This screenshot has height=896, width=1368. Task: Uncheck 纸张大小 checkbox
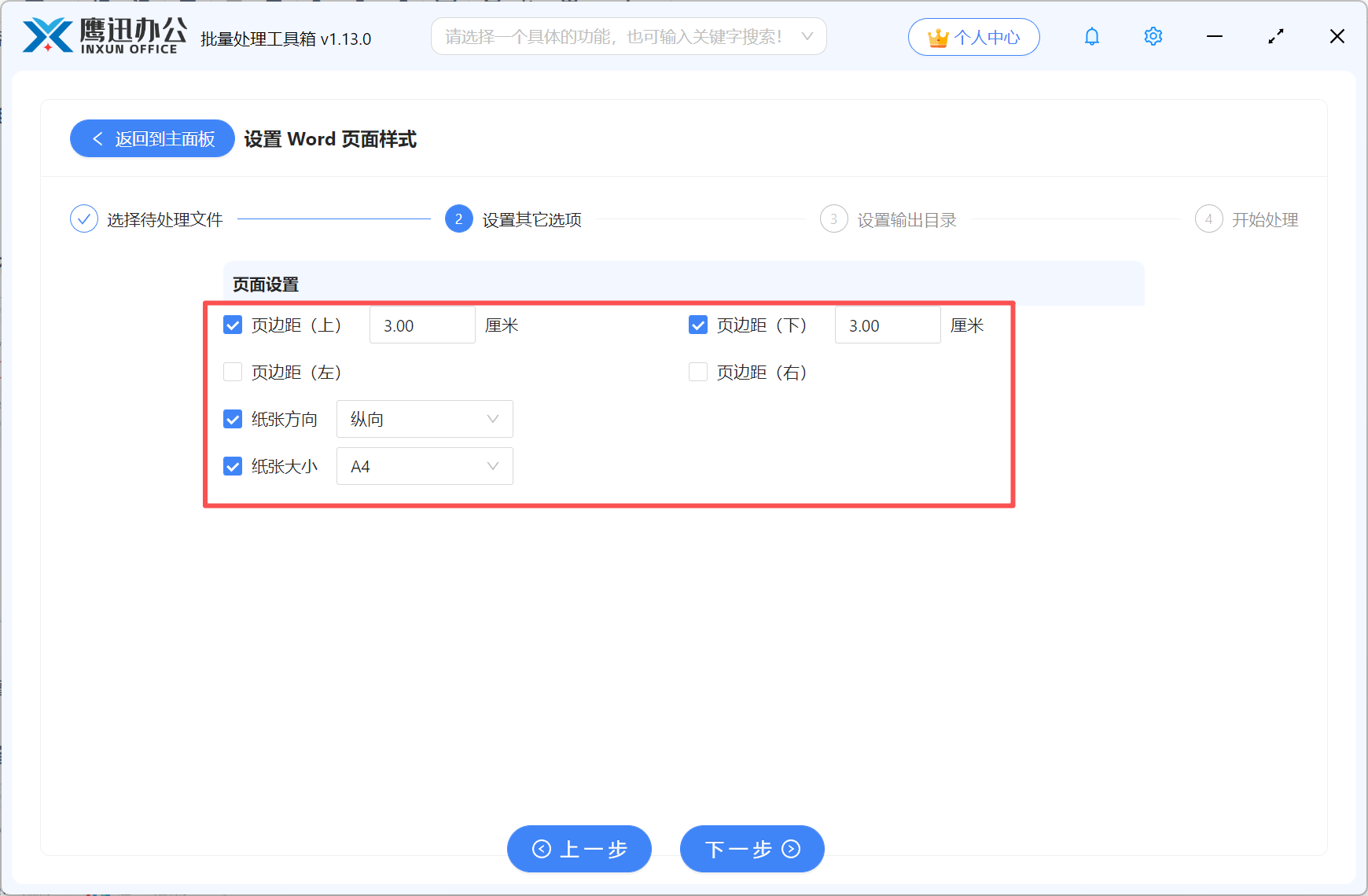click(x=232, y=465)
